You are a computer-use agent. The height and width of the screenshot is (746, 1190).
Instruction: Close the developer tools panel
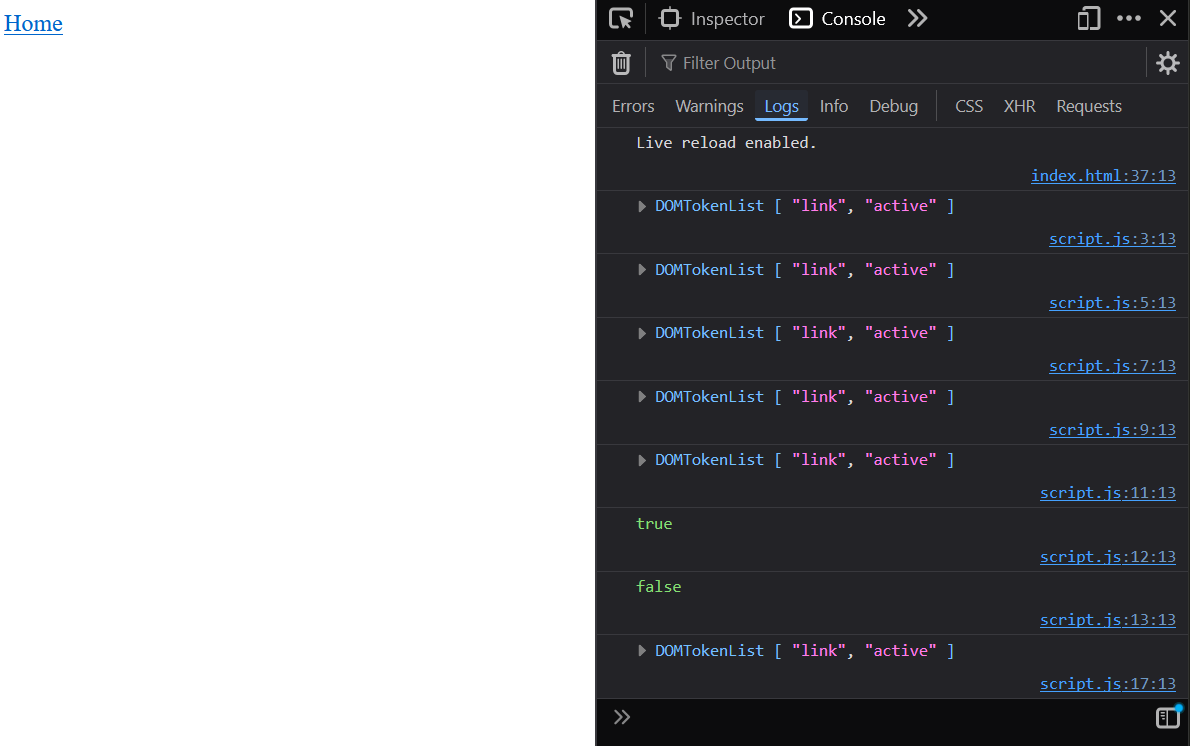pos(1168,19)
